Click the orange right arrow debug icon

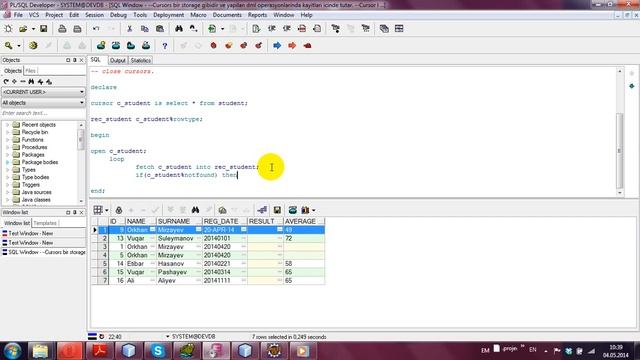(292, 45)
